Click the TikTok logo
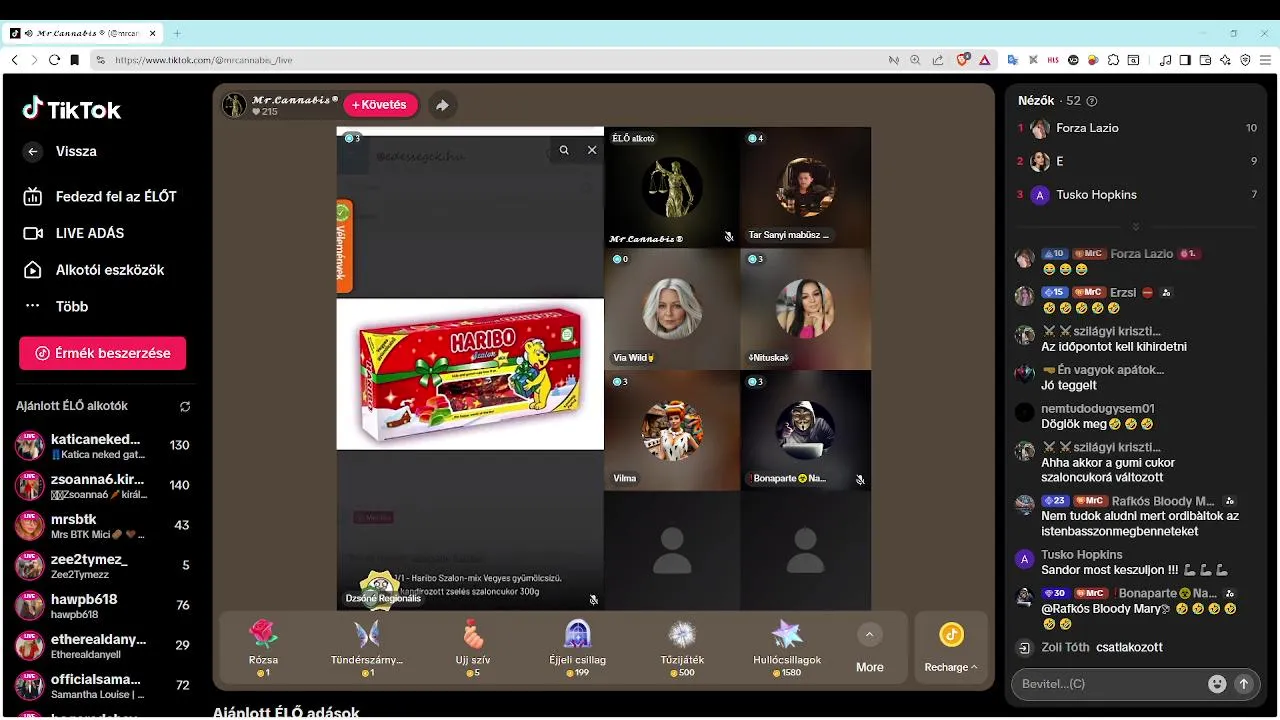 (x=72, y=109)
